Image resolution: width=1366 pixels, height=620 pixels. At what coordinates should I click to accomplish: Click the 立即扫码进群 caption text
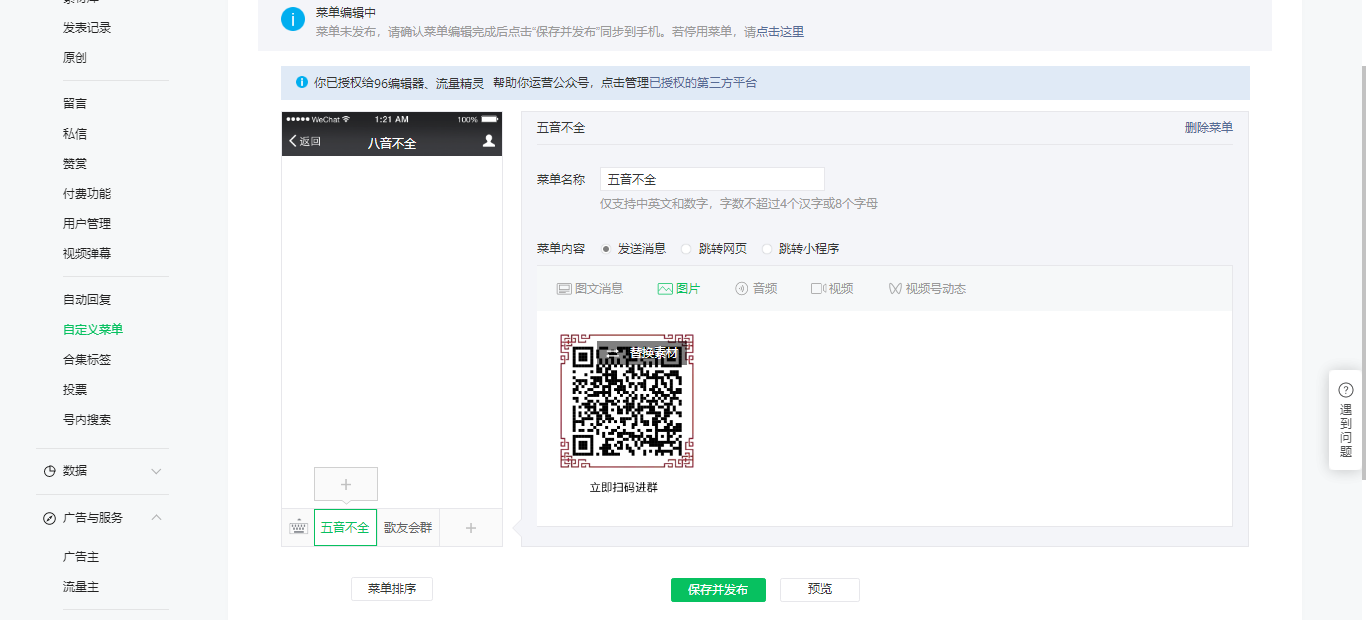tap(624, 488)
